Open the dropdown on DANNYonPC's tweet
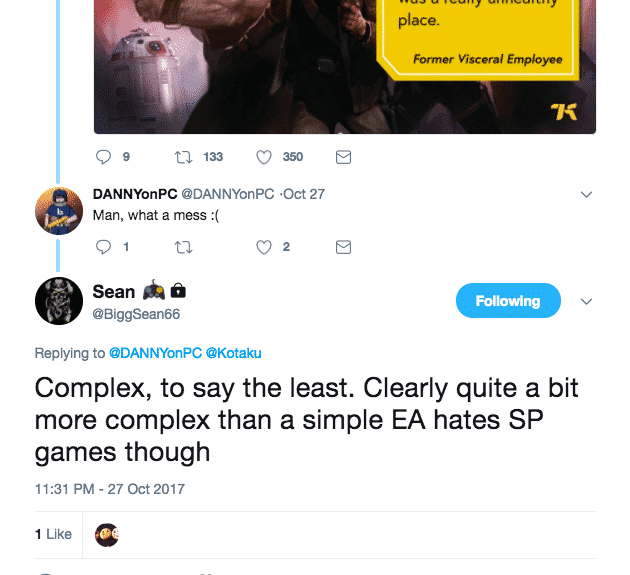 [x=587, y=194]
